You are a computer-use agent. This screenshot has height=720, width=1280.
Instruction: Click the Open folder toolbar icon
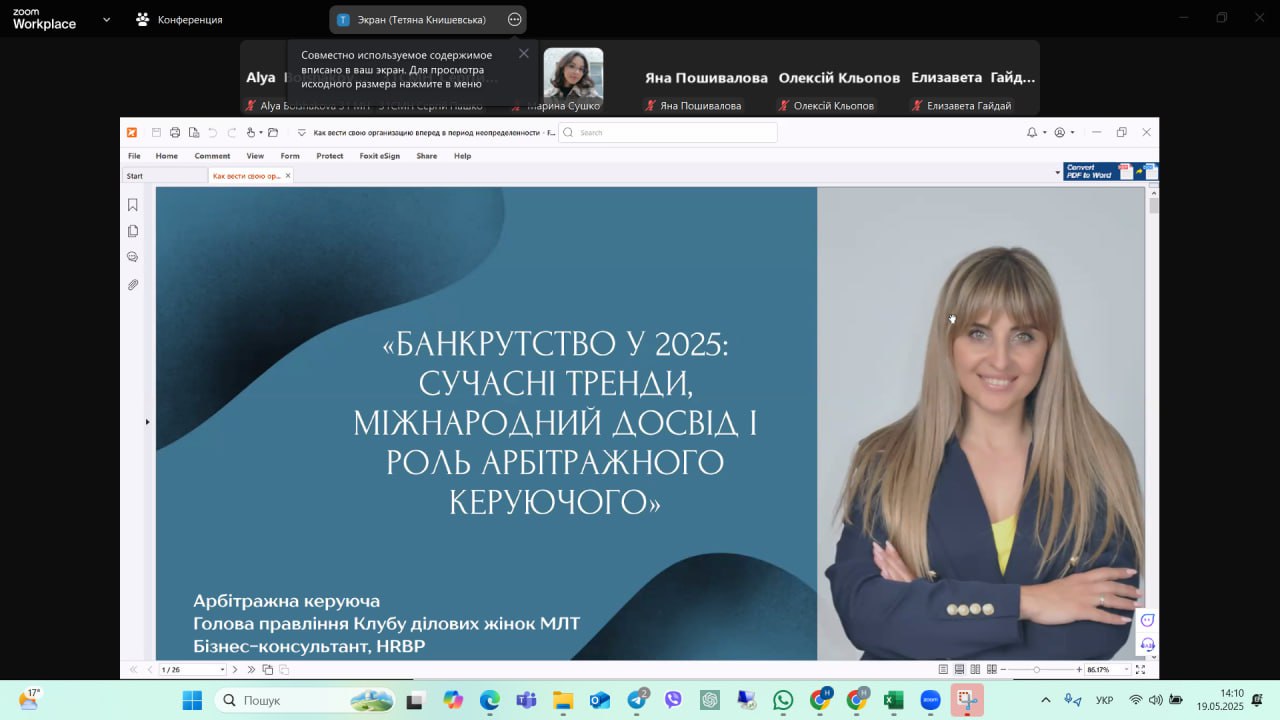273,132
